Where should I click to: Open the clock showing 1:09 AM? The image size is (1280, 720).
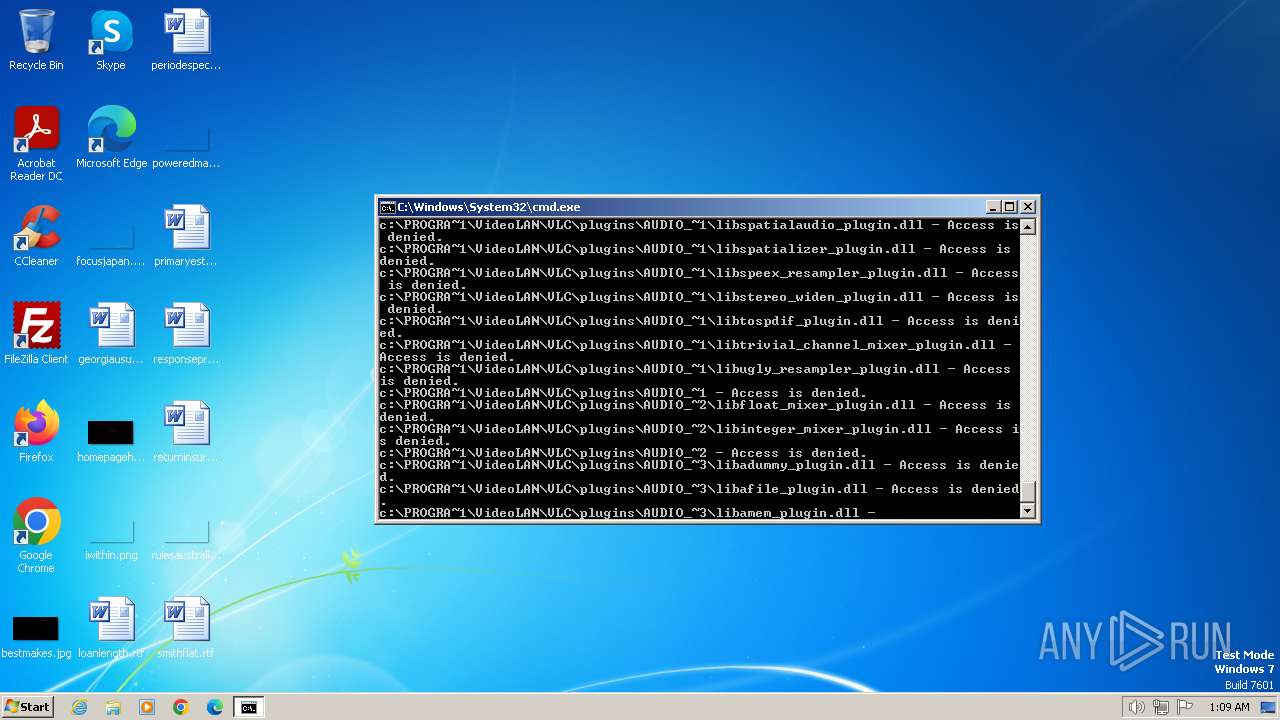1229,707
